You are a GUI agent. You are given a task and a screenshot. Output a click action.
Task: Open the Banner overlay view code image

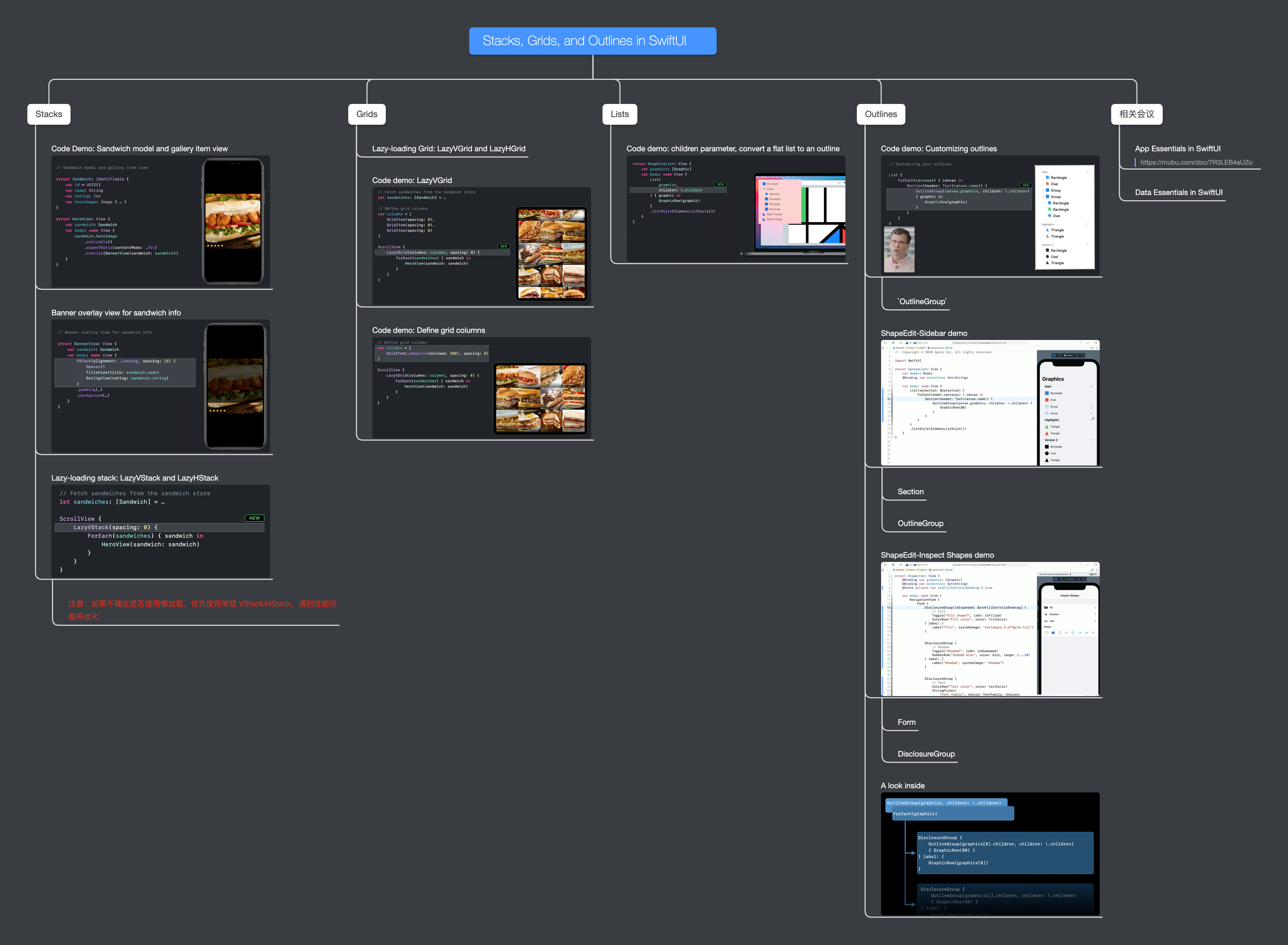160,386
